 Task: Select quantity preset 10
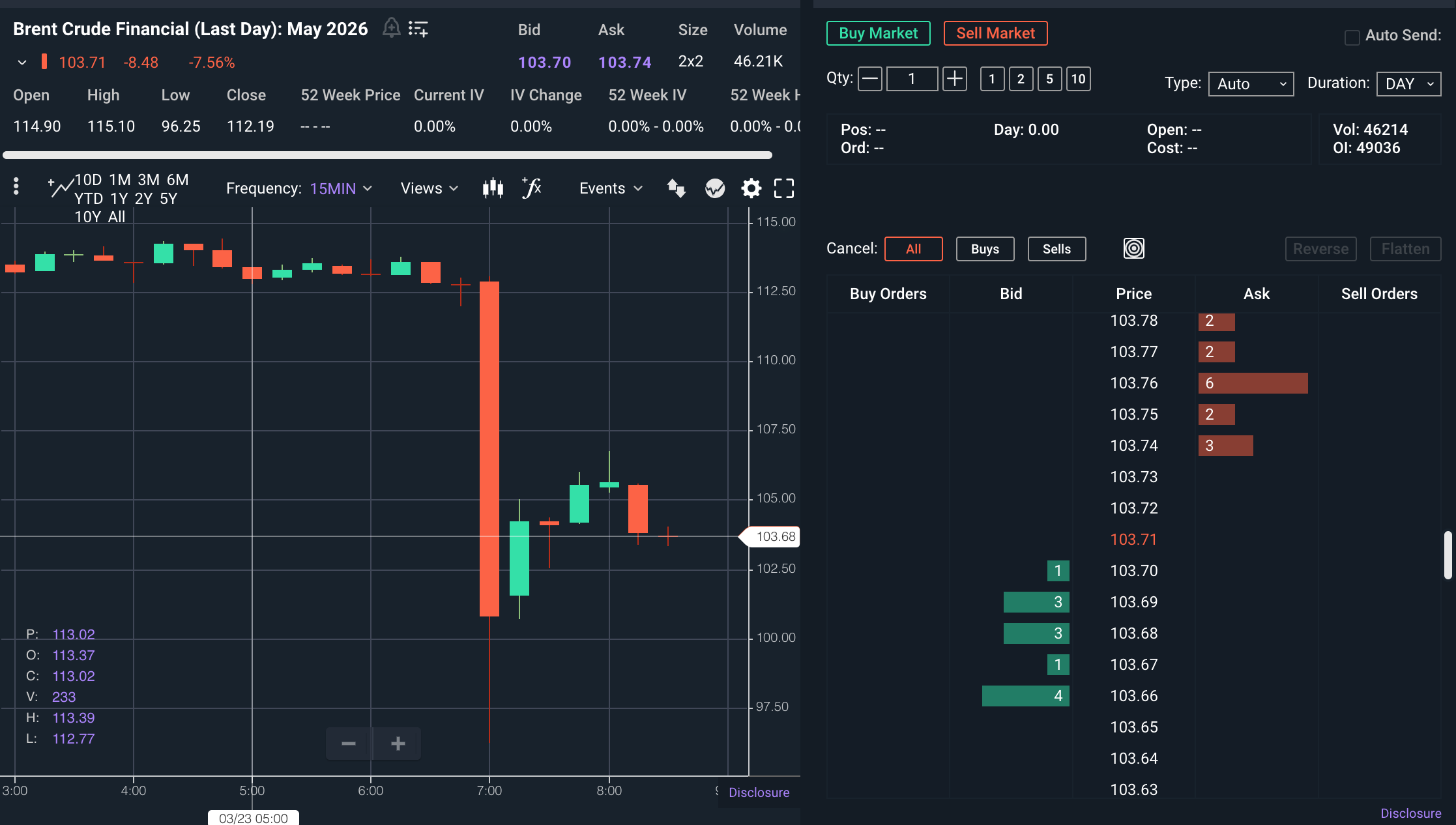(1078, 79)
